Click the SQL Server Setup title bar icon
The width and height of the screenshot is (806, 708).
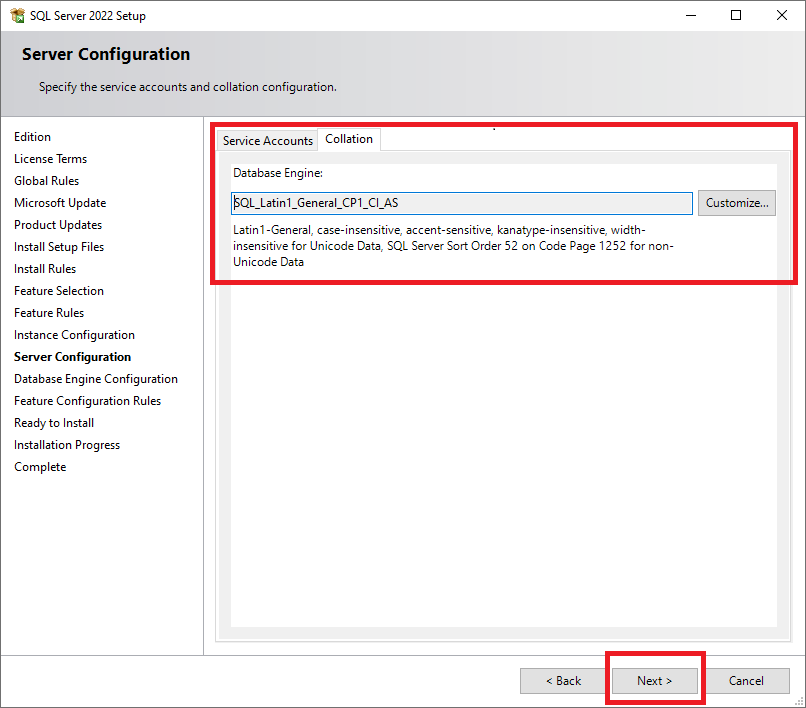17,16
